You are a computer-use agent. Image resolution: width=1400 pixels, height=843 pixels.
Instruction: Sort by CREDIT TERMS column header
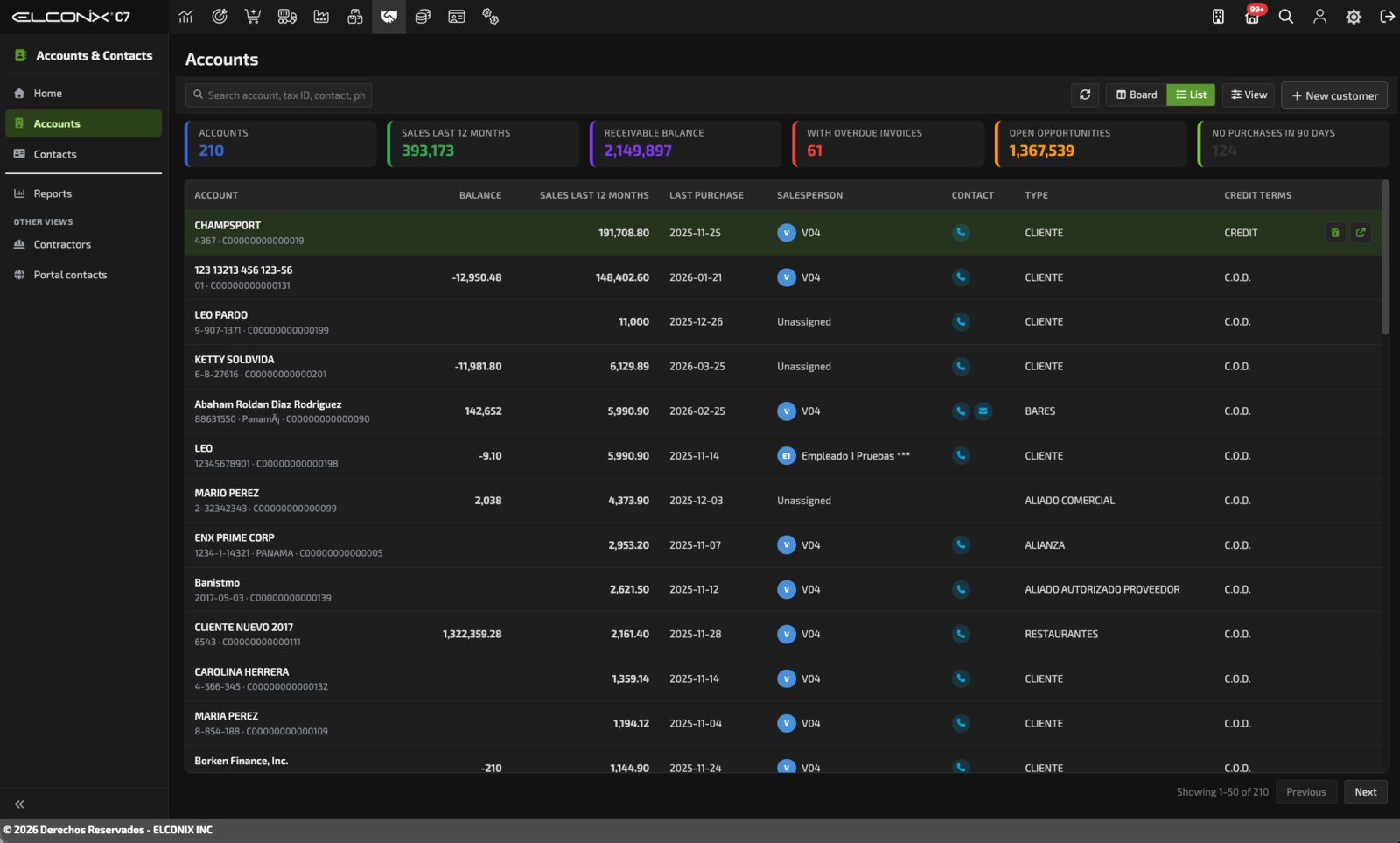1257,195
